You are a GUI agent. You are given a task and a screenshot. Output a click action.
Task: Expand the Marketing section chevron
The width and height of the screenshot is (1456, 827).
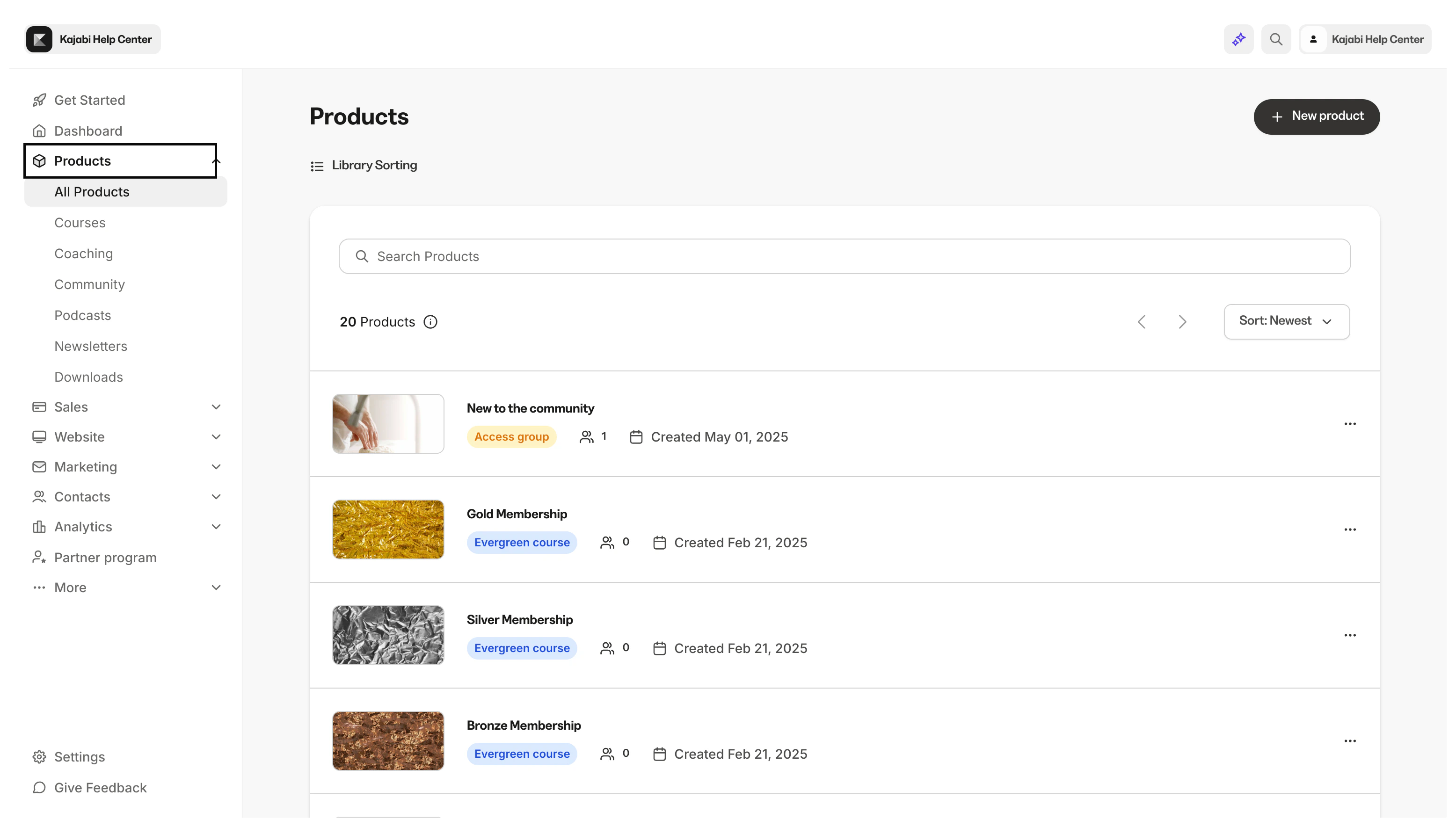(216, 467)
